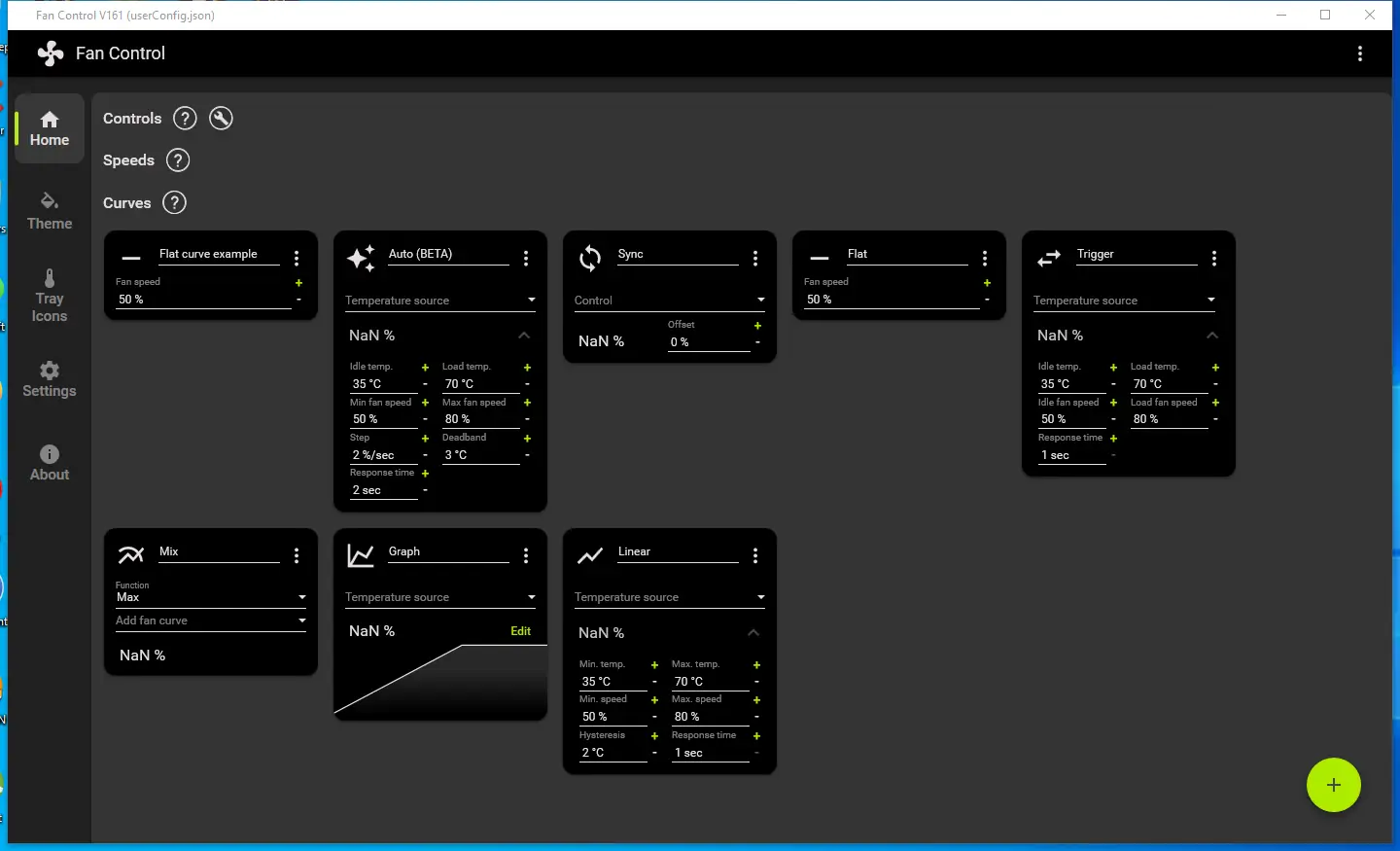
Task: Open the Linear card options menu
Action: pos(755,555)
